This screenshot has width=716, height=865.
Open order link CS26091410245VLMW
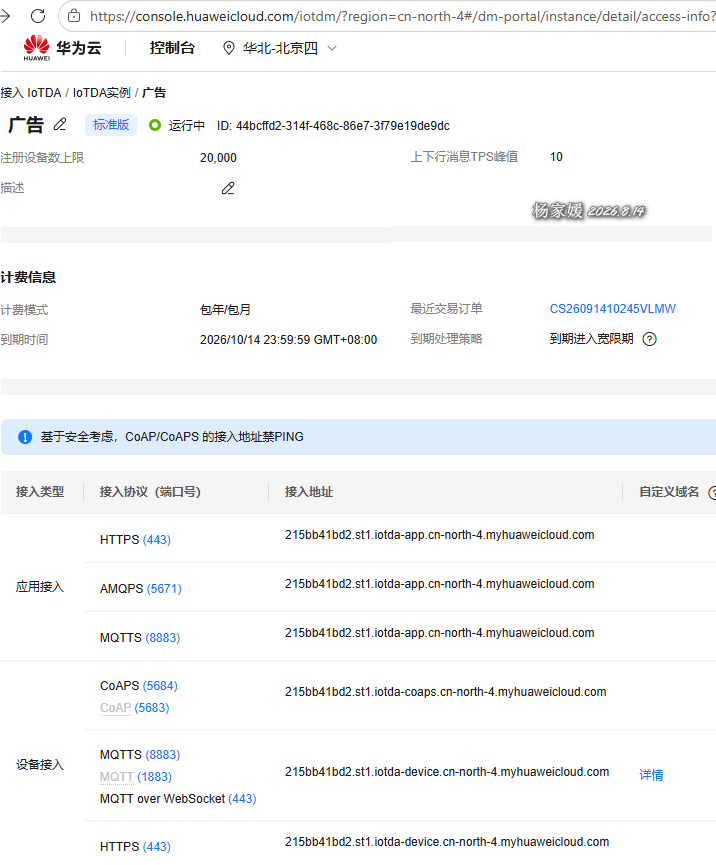(x=612, y=309)
